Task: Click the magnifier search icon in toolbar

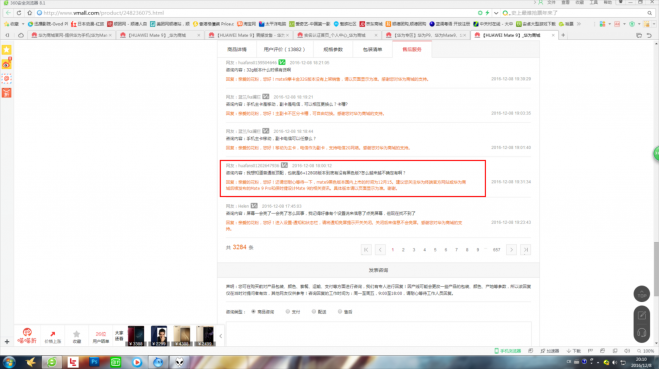Action: (650, 13)
